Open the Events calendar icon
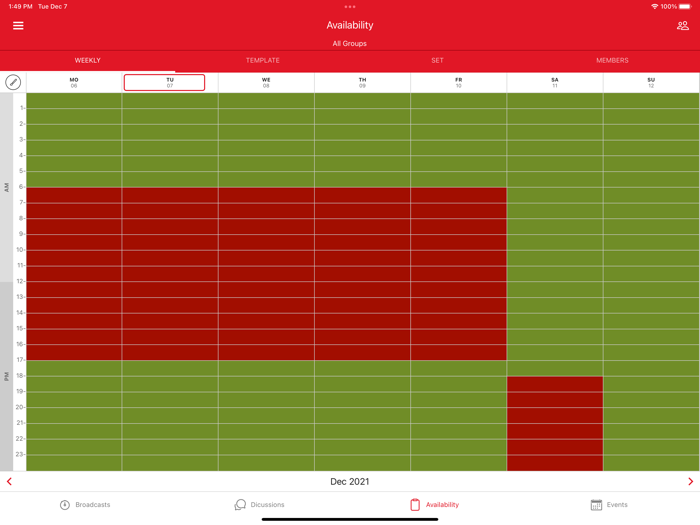700x525 pixels. pyautogui.click(x=596, y=504)
